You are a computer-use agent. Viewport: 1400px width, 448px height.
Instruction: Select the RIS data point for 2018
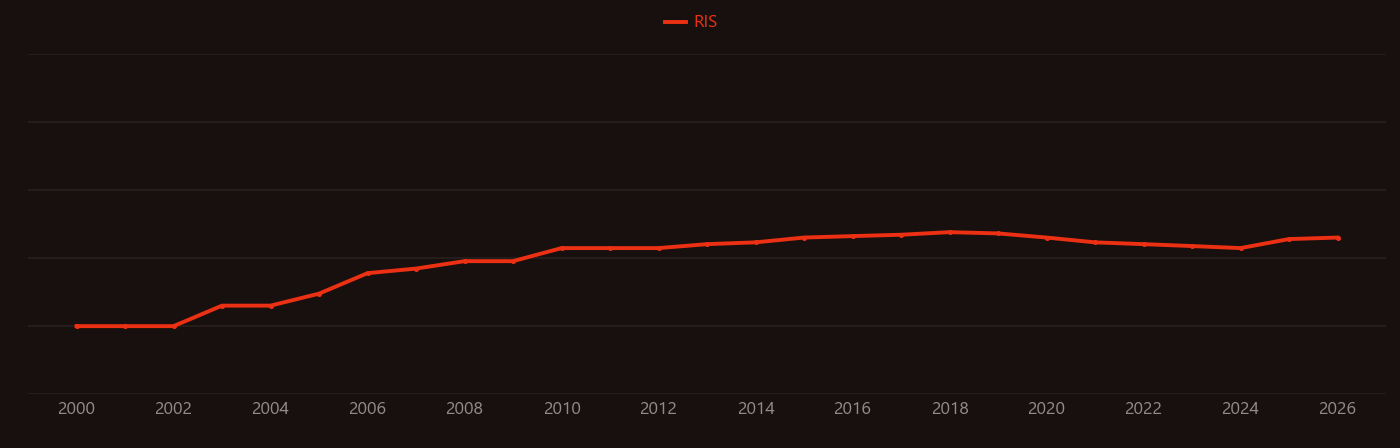point(950,232)
